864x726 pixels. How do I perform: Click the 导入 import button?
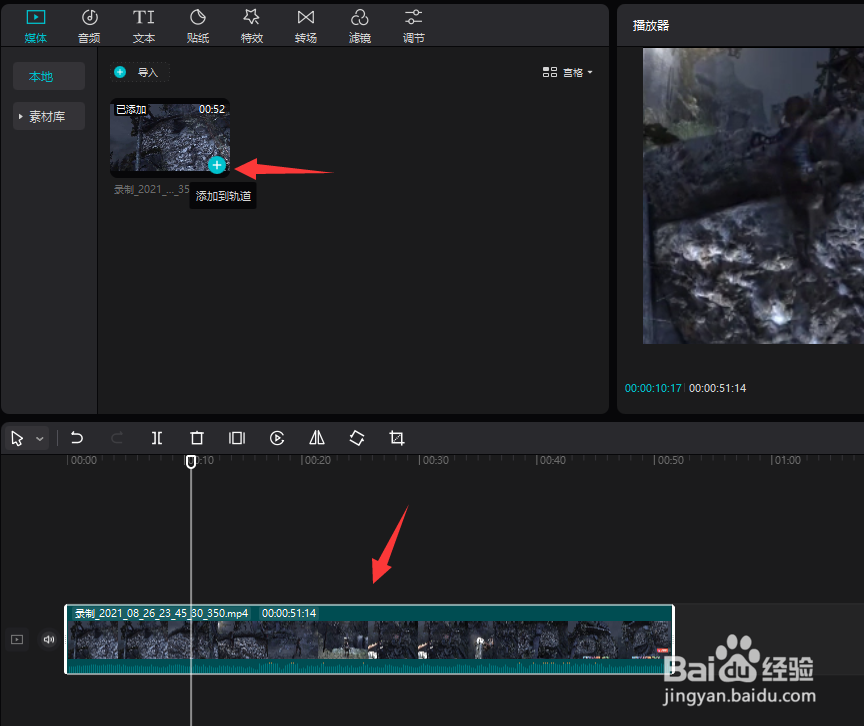tap(140, 72)
